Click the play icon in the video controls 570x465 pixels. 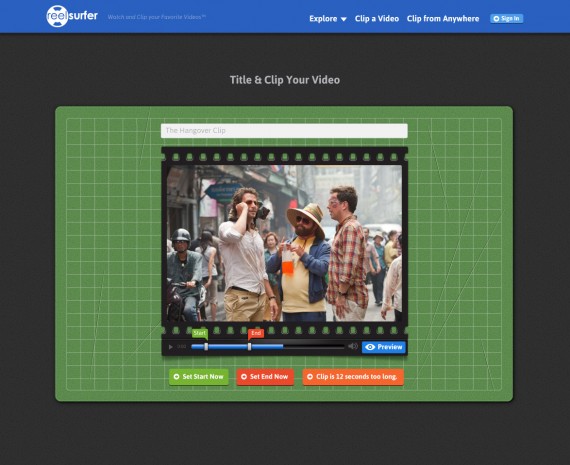coord(170,347)
